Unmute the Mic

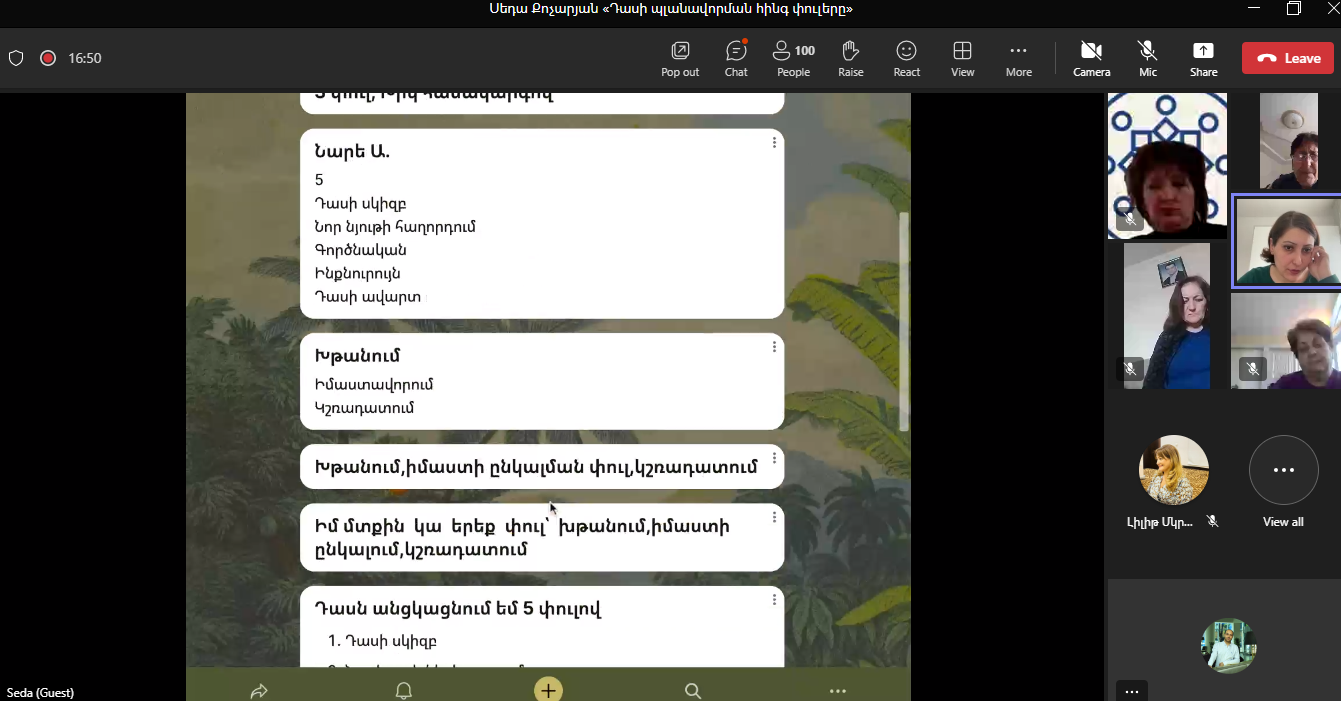(x=1147, y=59)
